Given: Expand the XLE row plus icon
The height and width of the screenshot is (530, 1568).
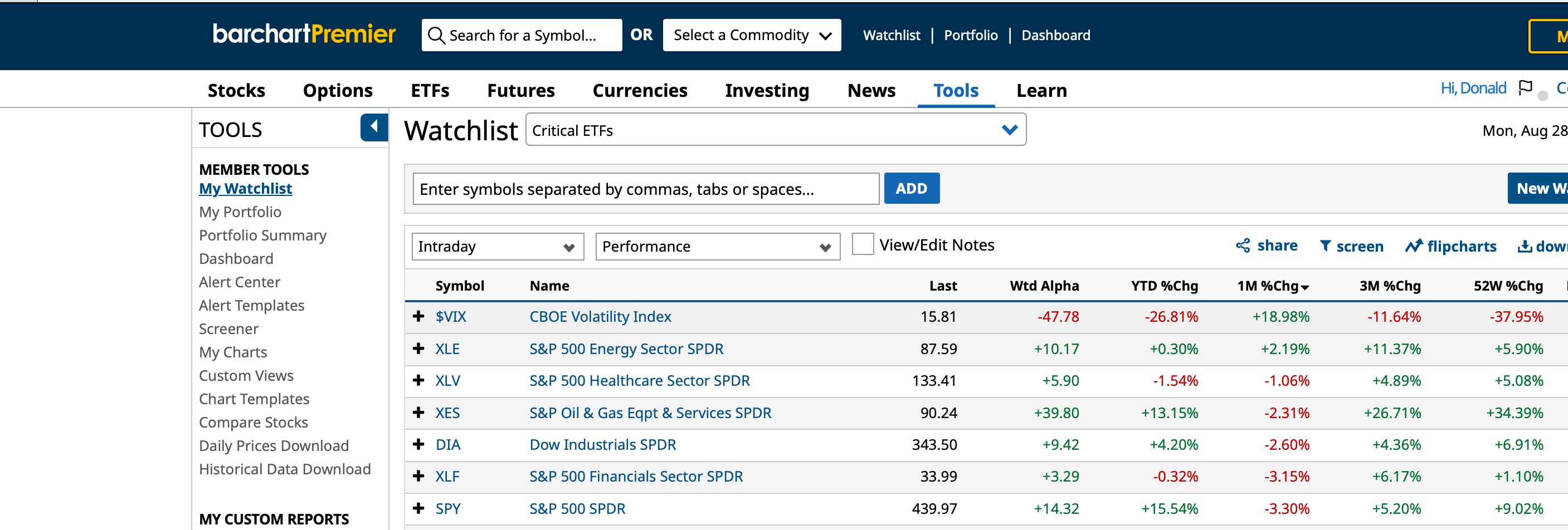Looking at the screenshot, I should 418,349.
